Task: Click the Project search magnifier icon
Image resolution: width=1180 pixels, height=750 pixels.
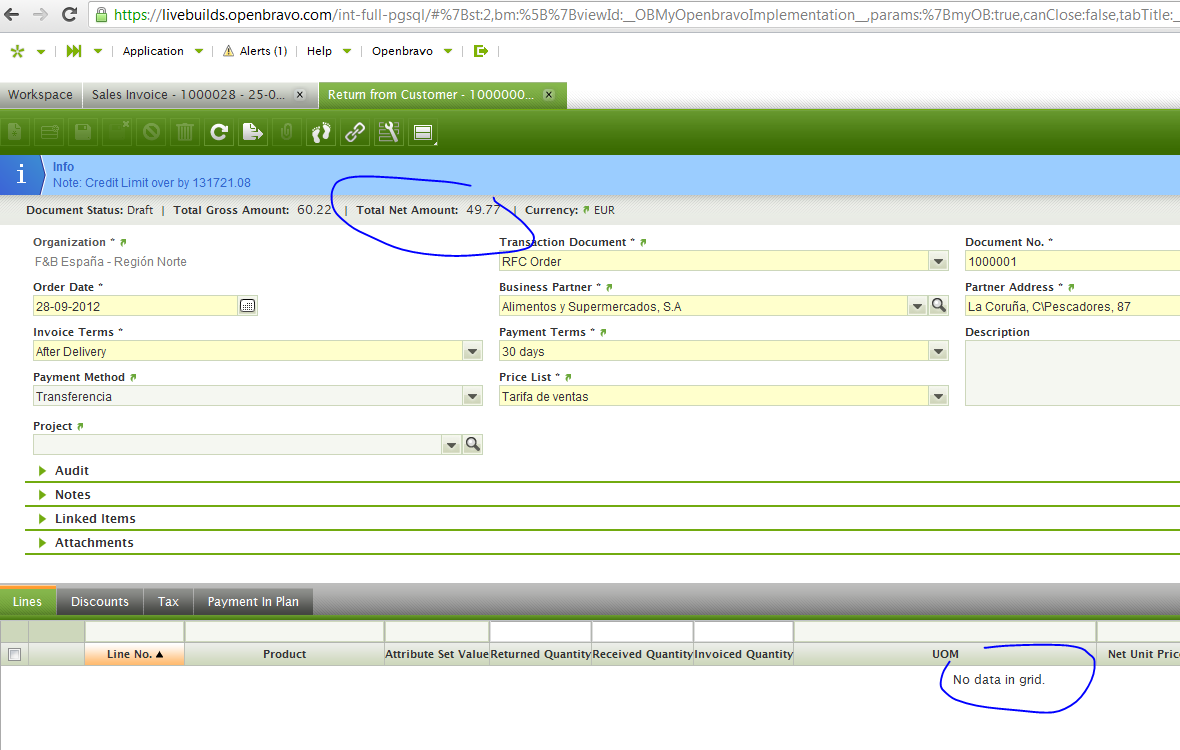Action: 473,444
